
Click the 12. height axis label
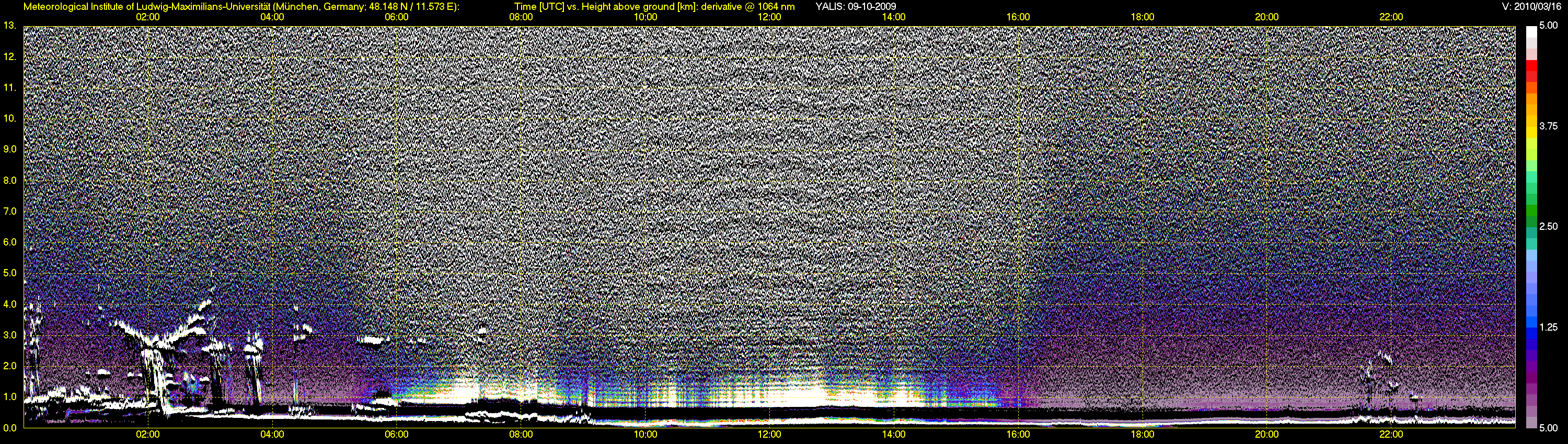pos(10,56)
